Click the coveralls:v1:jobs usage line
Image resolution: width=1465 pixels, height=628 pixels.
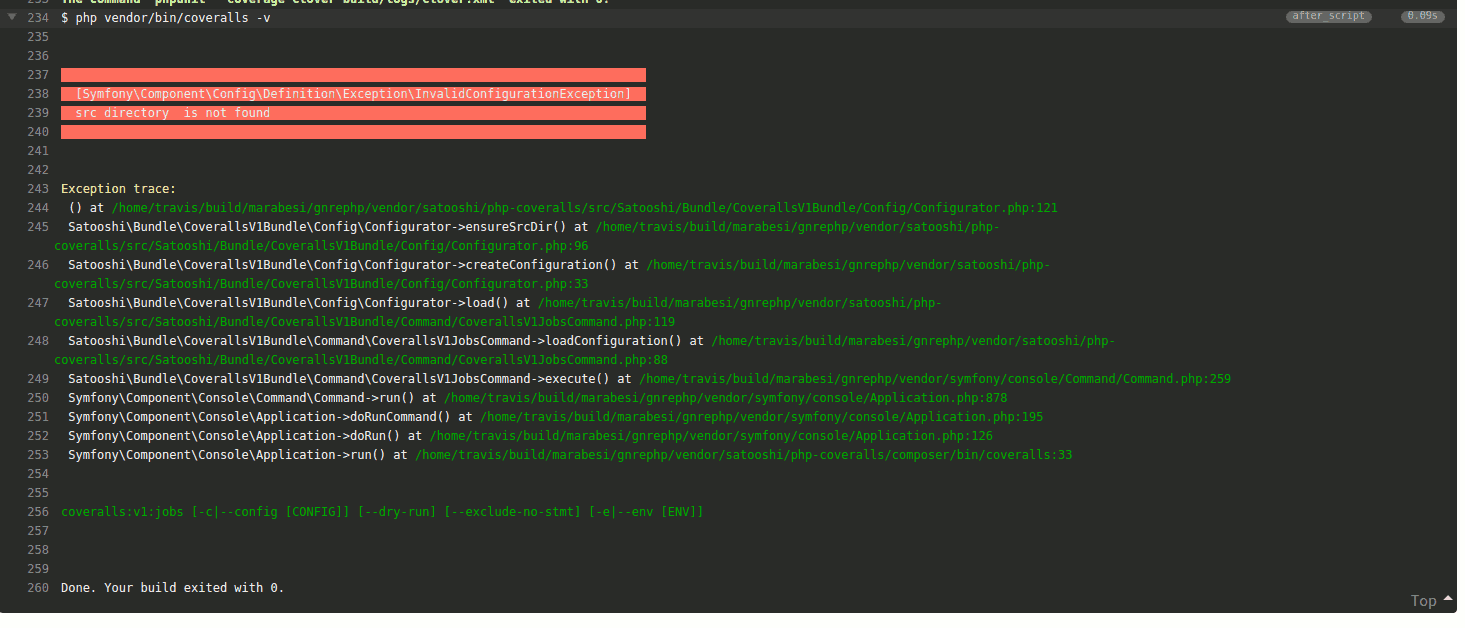pyautogui.click(x=383, y=512)
